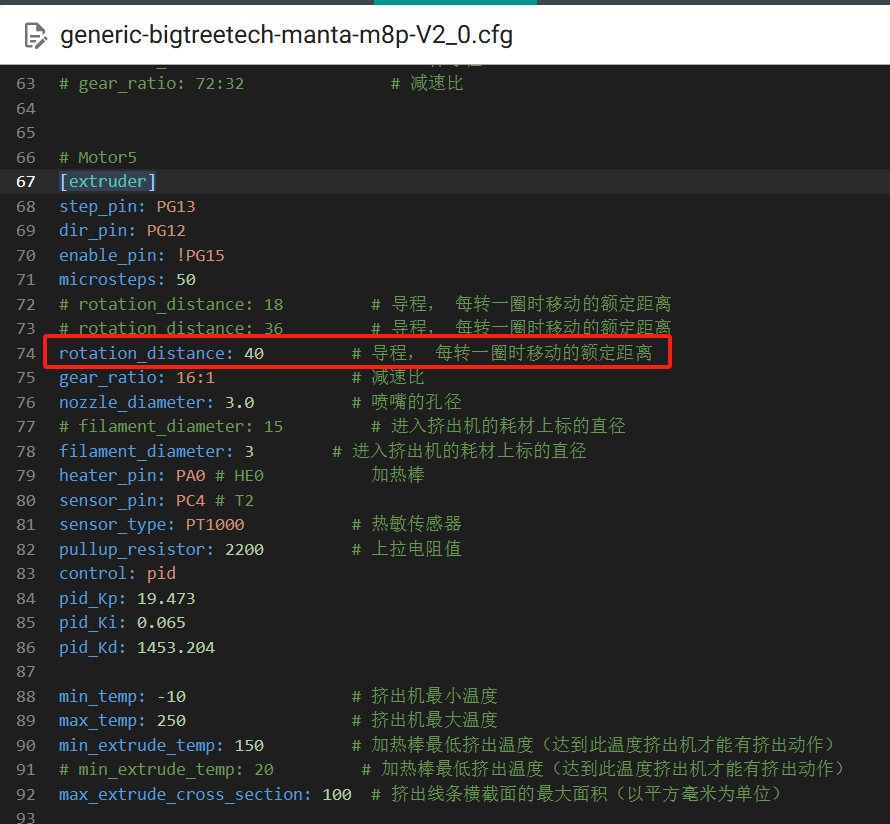
Task: Place cursor on control pid line
Action: [116, 573]
